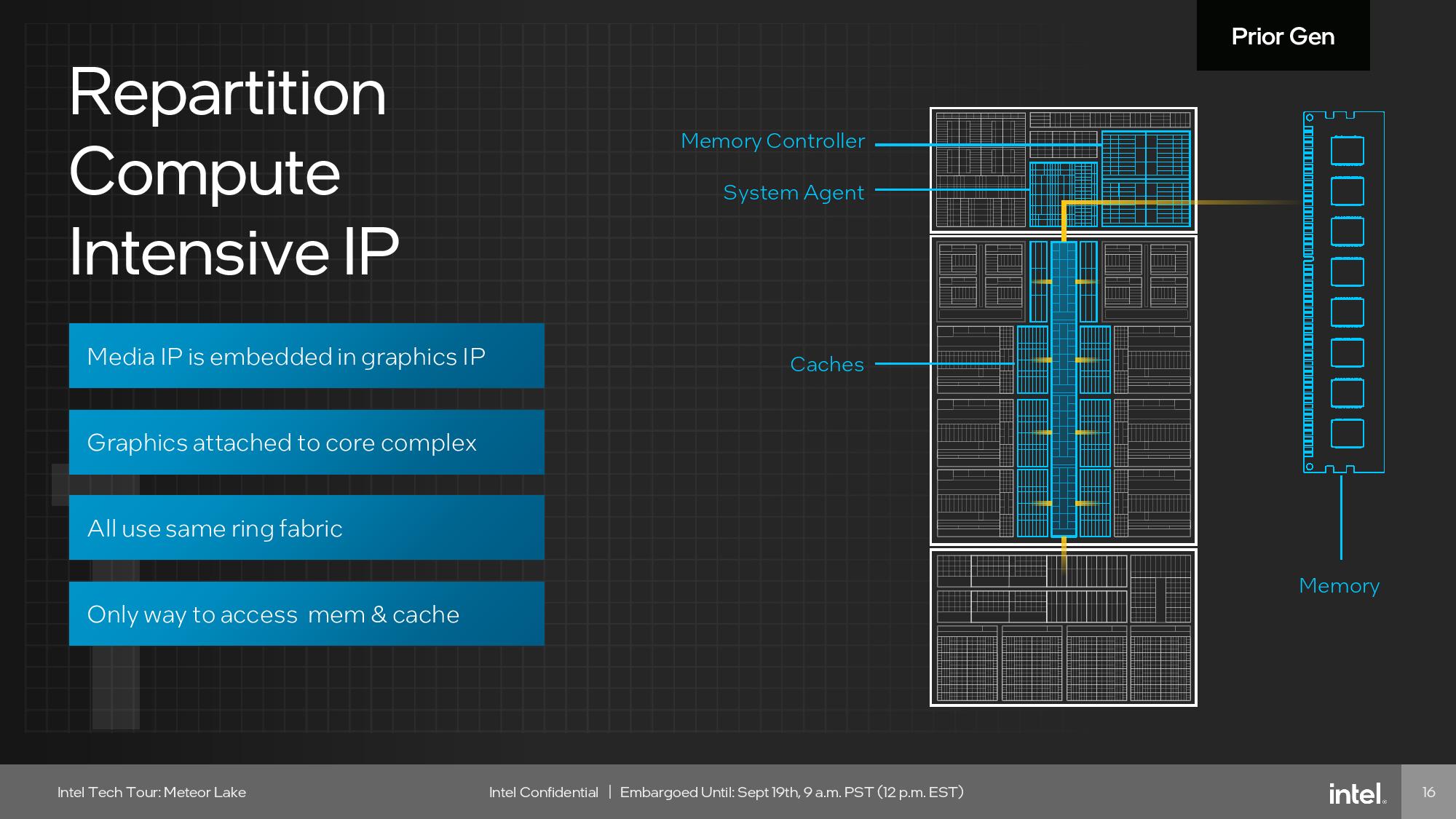Image resolution: width=1456 pixels, height=819 pixels.
Task: Click 'All use same ring fabric' box
Action: coord(306,528)
